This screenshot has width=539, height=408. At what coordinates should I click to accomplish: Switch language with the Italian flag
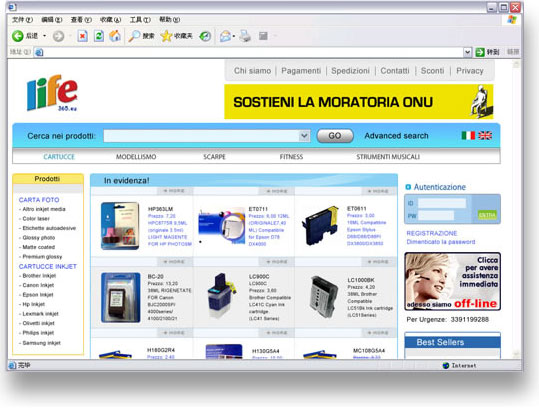coord(468,135)
